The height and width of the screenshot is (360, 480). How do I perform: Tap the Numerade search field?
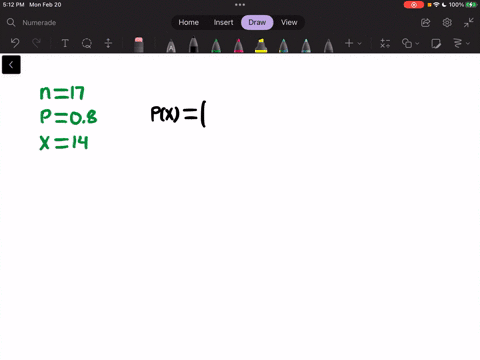39,23
